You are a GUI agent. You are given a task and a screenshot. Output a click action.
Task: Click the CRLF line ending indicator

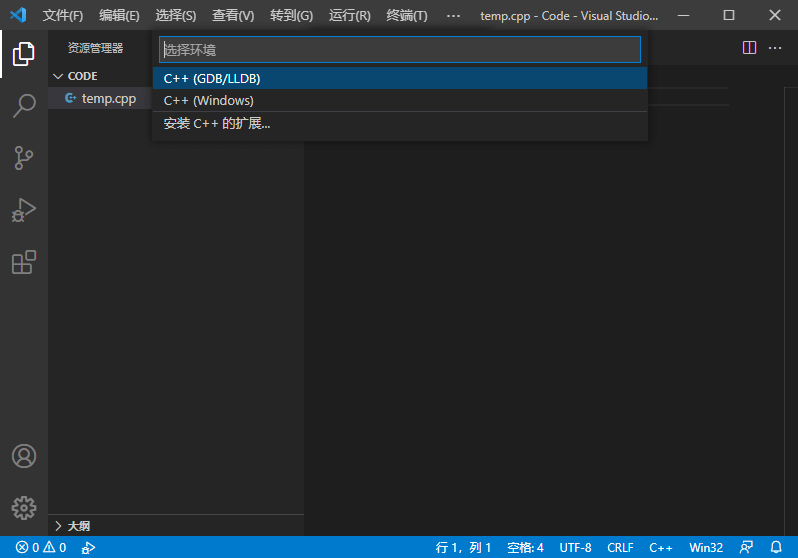point(620,547)
